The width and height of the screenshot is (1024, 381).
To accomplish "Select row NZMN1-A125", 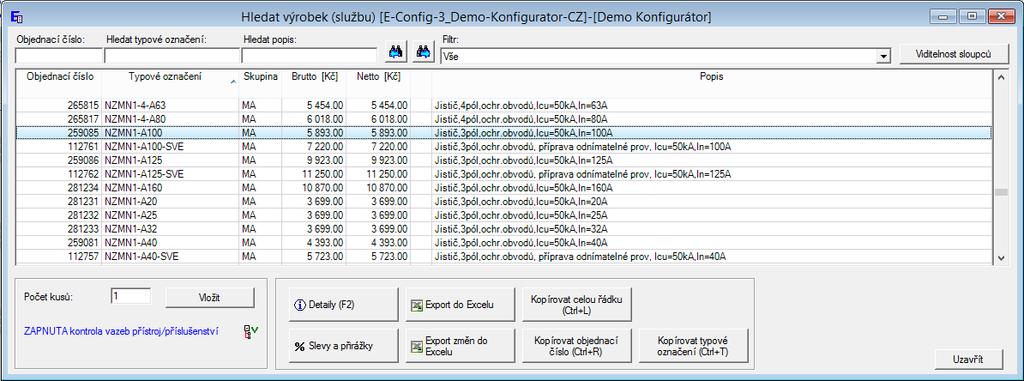I will pos(504,160).
